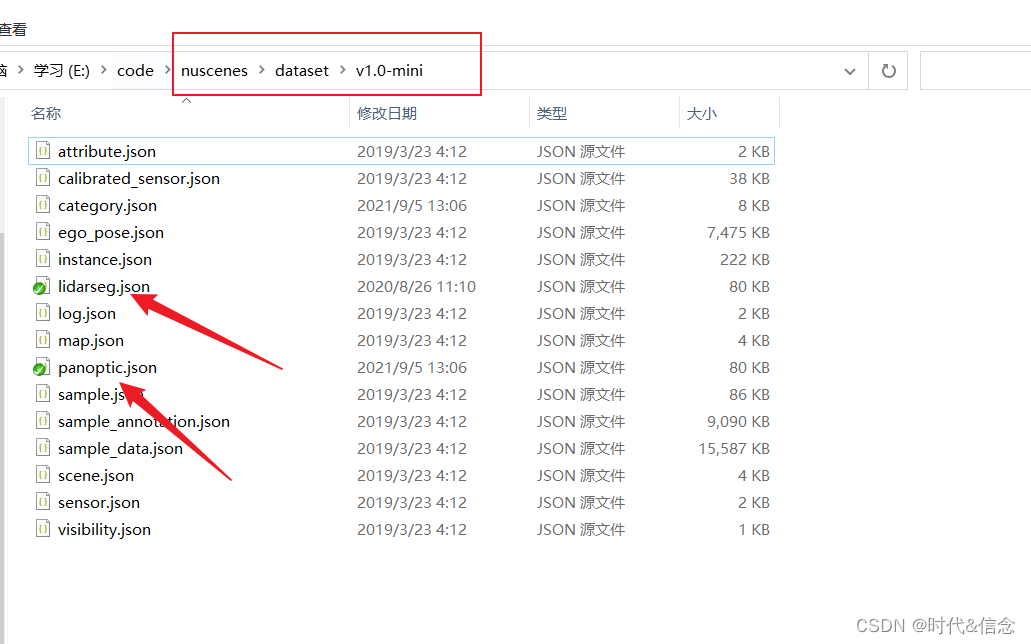Click the panoptic.json green-check file icon
The height and width of the screenshot is (644, 1031).
(41, 367)
